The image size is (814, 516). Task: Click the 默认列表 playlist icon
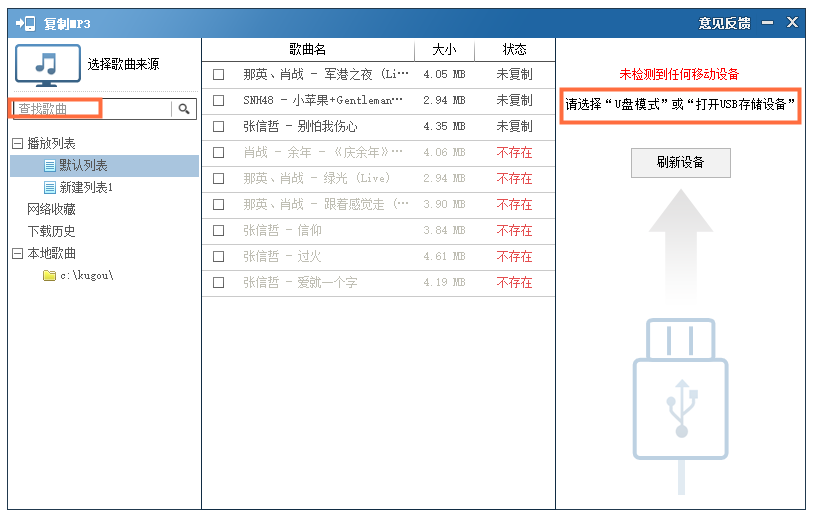[x=50, y=166]
